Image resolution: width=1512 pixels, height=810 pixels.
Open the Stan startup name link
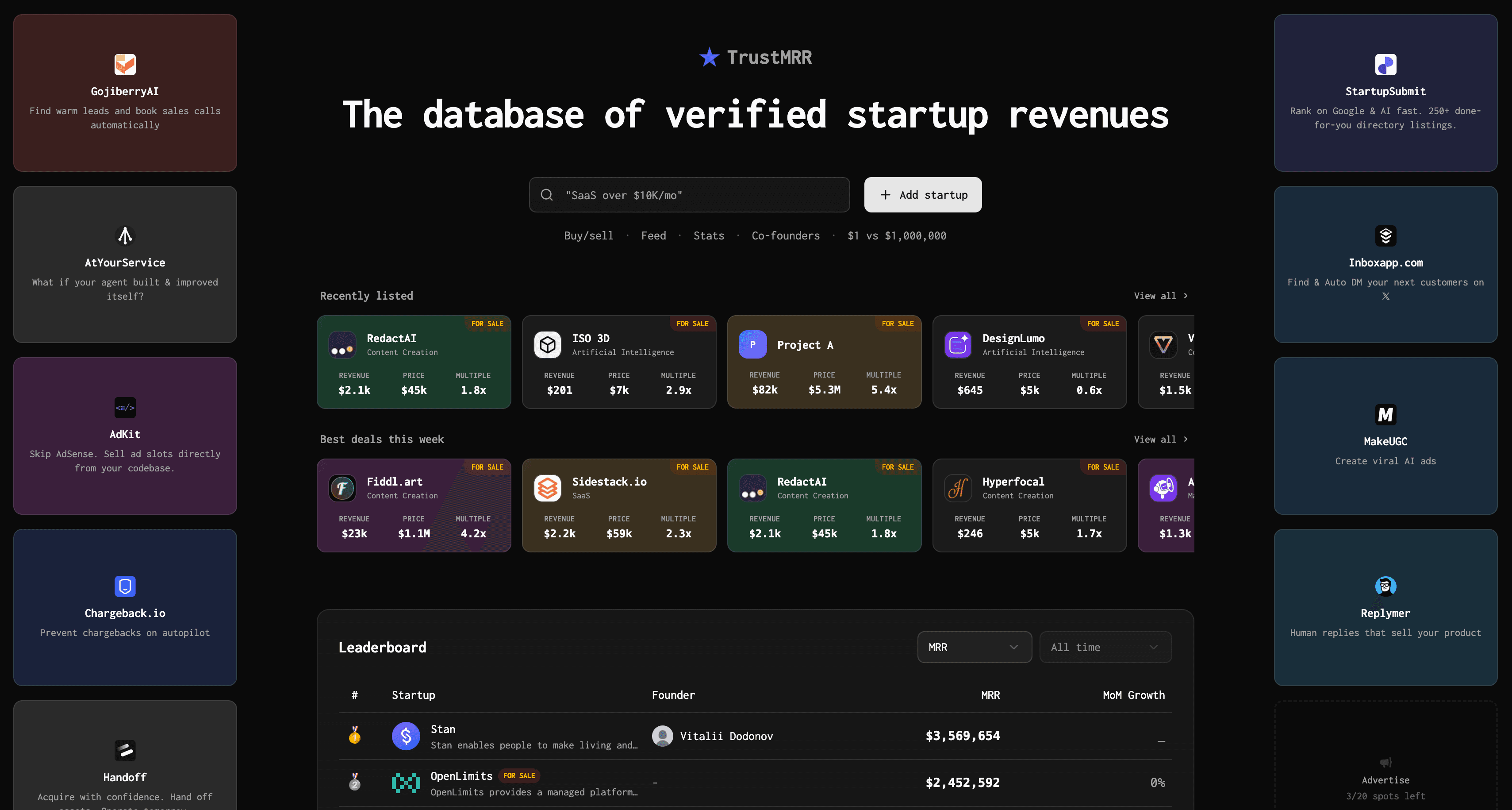443,729
